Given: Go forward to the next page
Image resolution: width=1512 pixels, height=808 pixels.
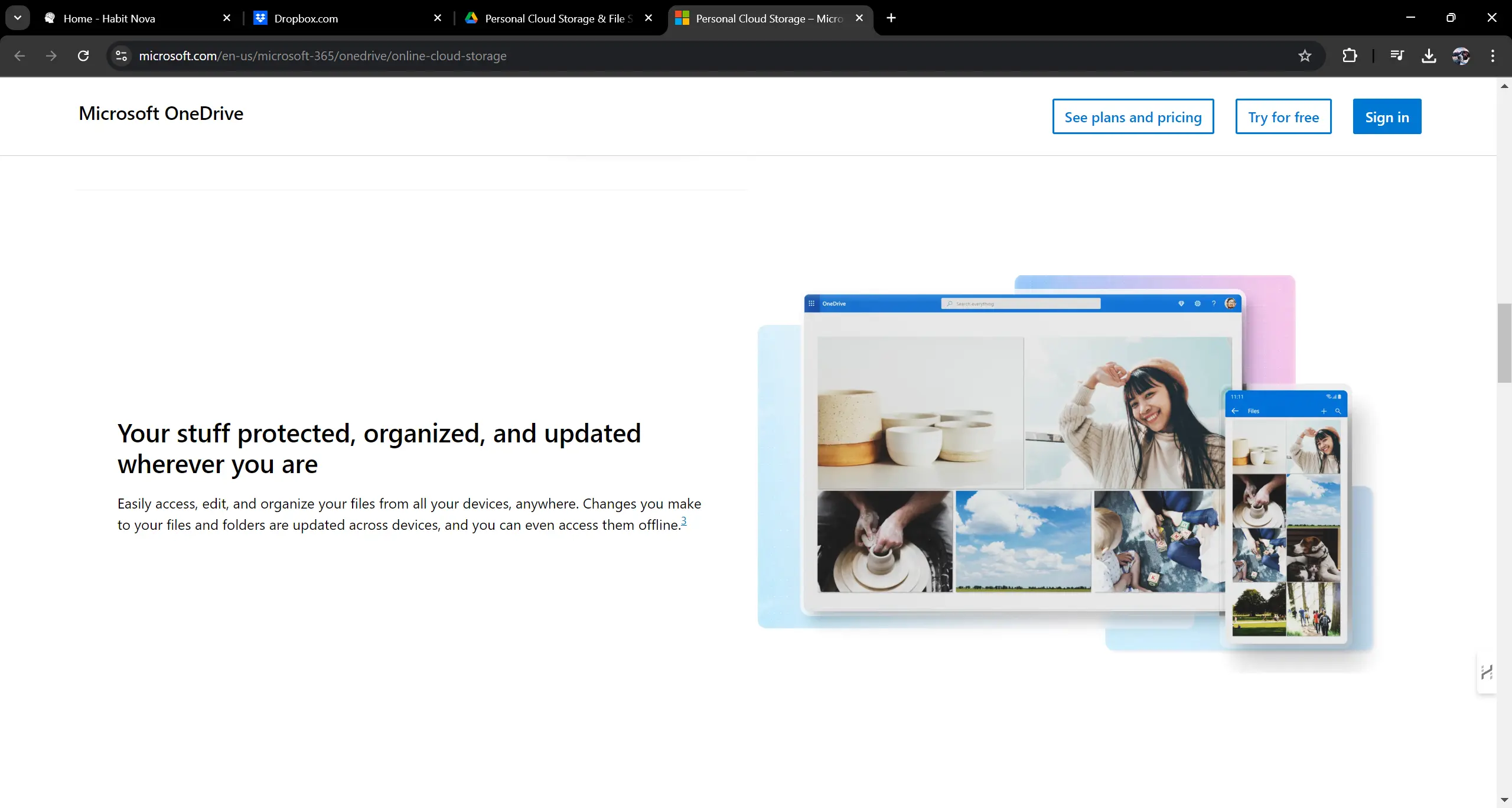Looking at the screenshot, I should pyautogui.click(x=51, y=56).
